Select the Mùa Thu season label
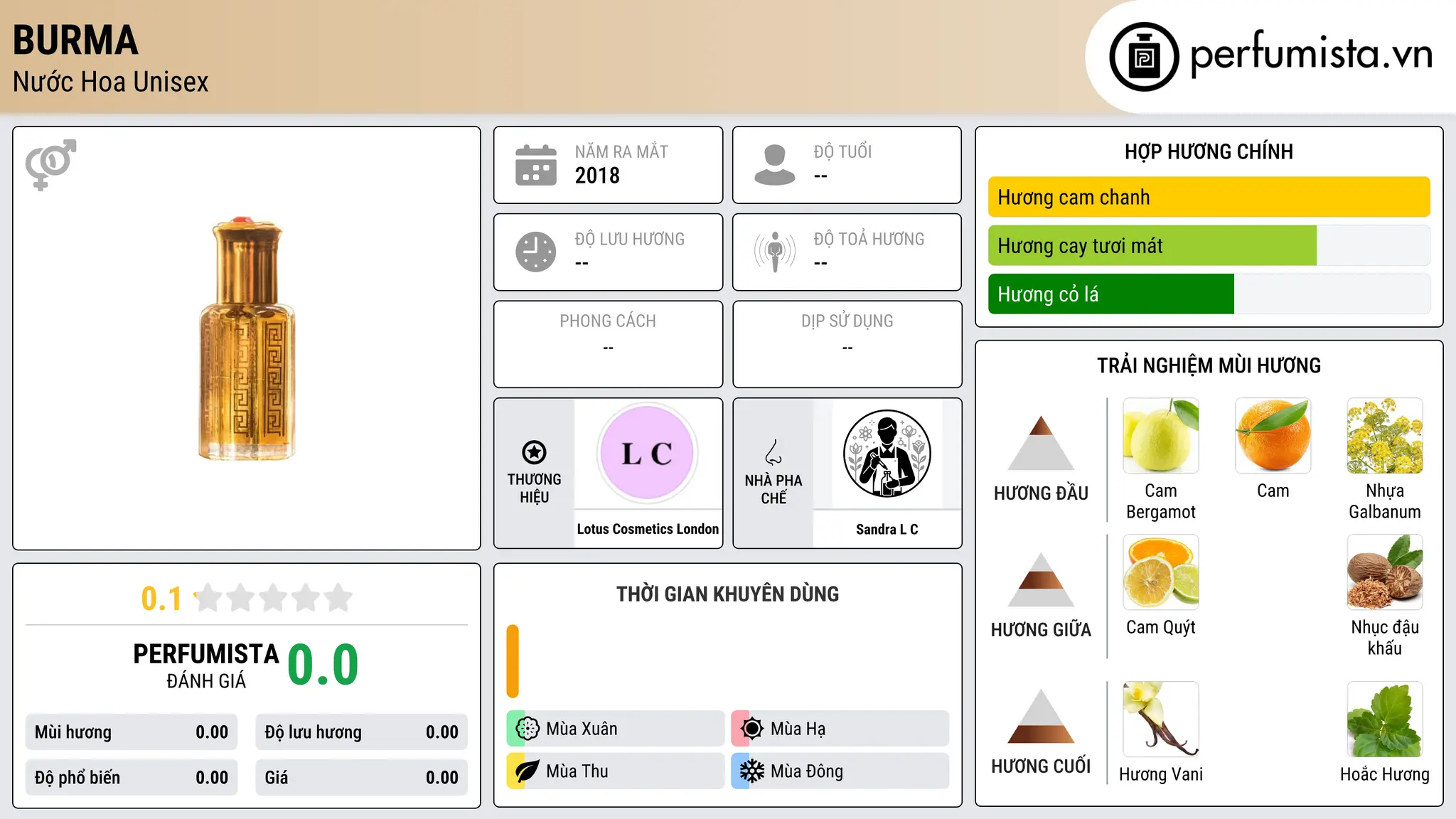 click(x=577, y=771)
